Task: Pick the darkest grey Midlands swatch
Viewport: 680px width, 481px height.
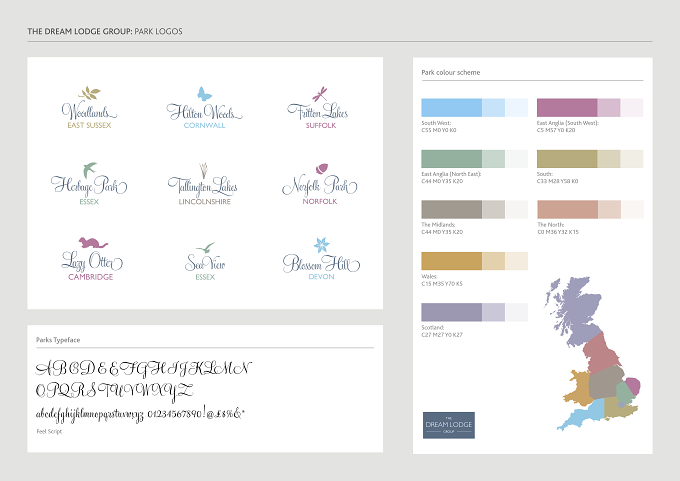Action: click(x=451, y=209)
